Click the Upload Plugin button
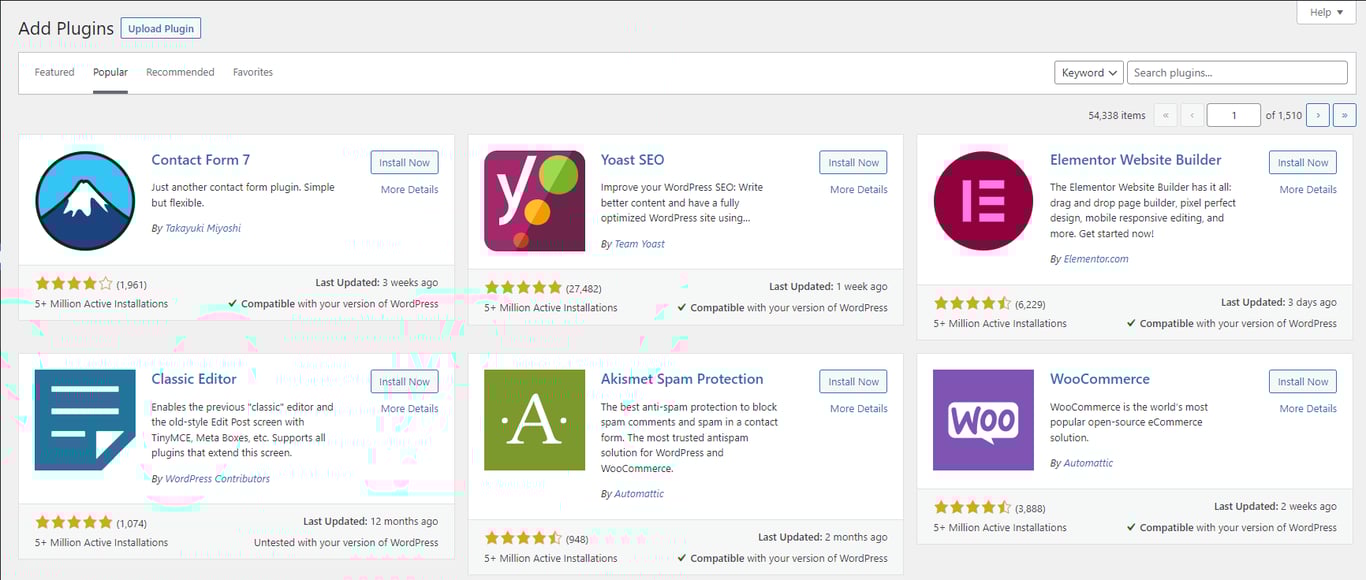Image resolution: width=1366 pixels, height=580 pixels. pyautogui.click(x=160, y=28)
